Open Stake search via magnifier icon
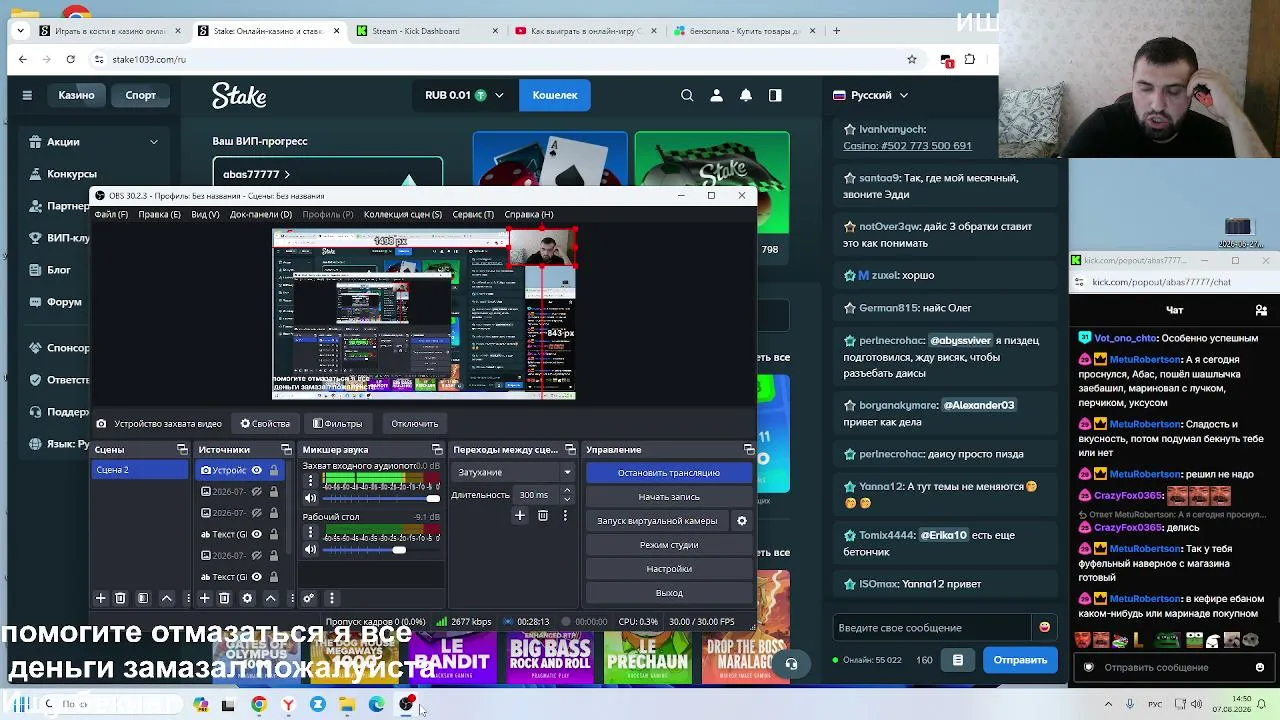 pyautogui.click(x=687, y=95)
